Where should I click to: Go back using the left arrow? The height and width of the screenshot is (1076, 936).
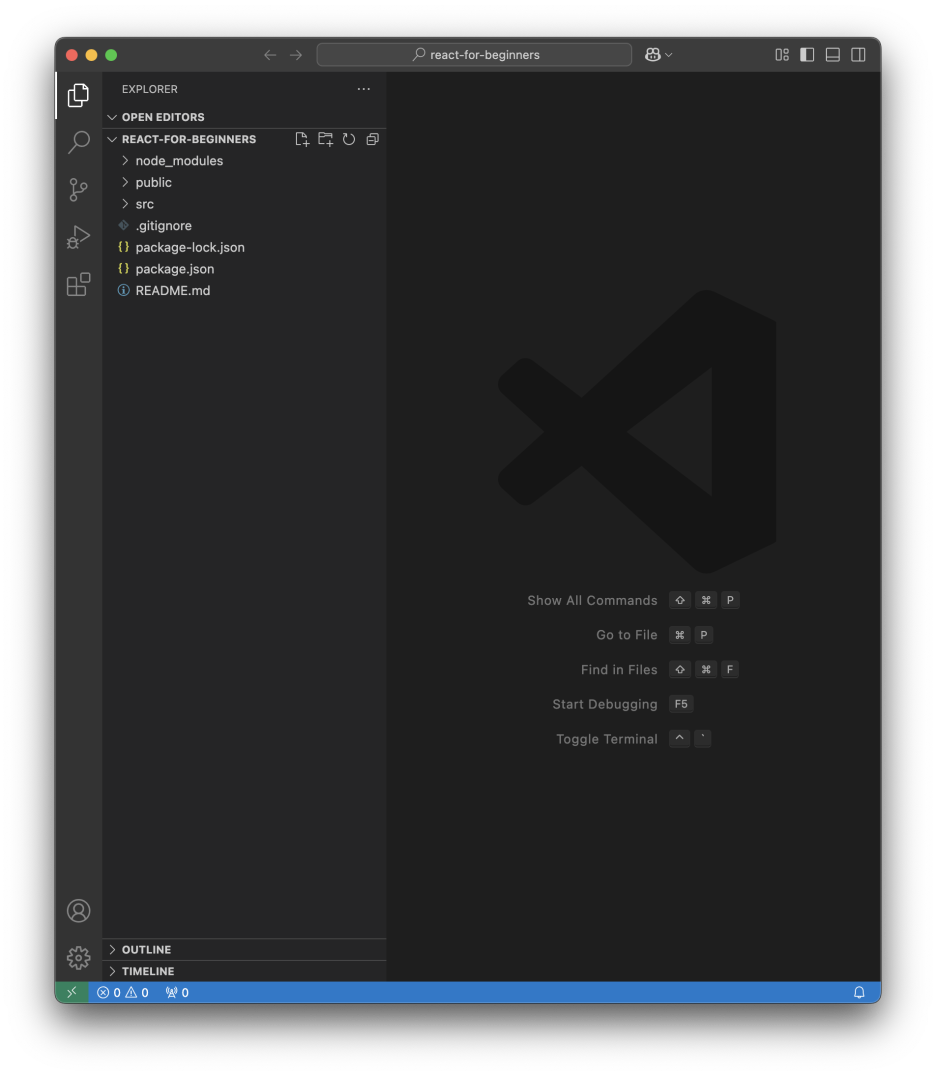click(270, 55)
